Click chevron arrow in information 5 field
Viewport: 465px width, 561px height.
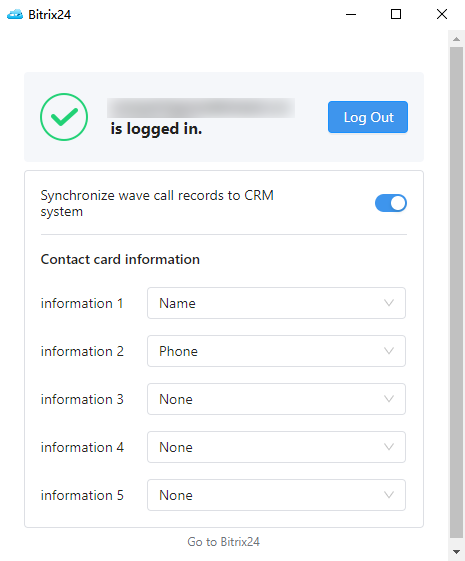[x=389, y=495]
